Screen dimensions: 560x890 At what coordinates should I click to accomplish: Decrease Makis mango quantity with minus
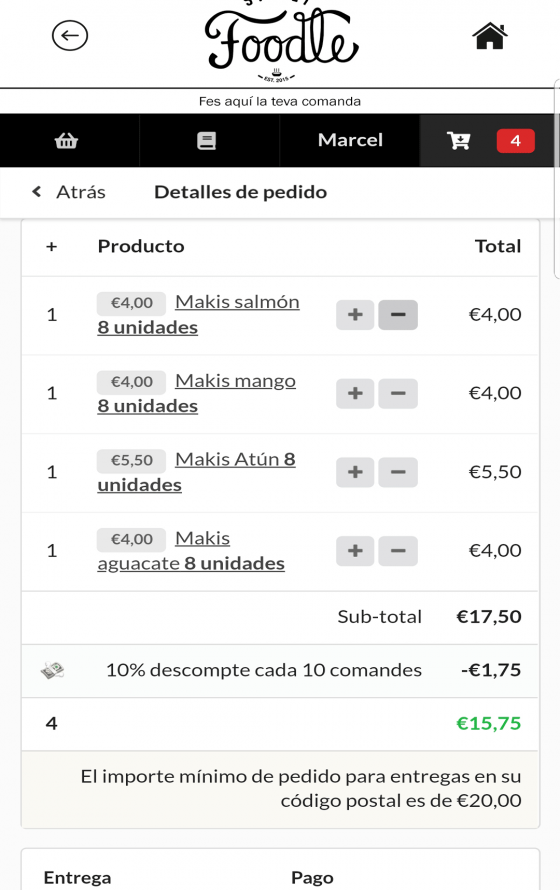click(398, 393)
